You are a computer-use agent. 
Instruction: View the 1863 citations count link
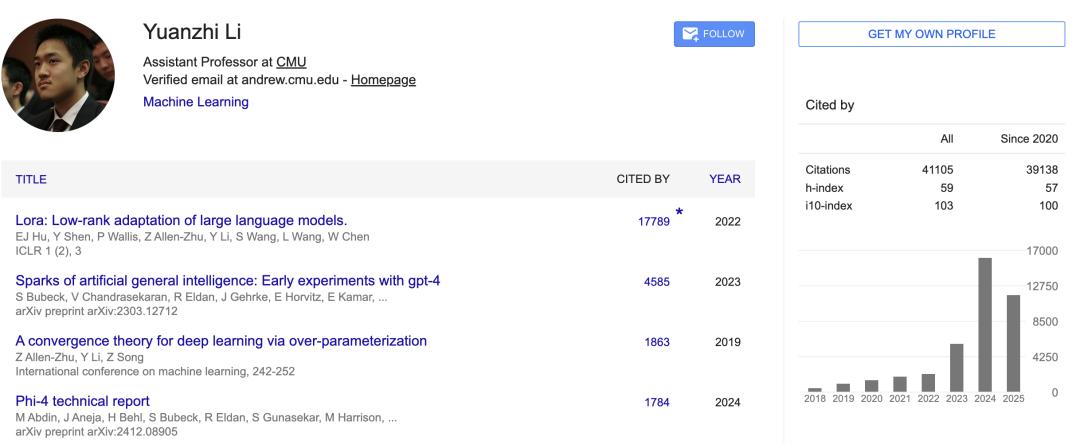[657, 342]
